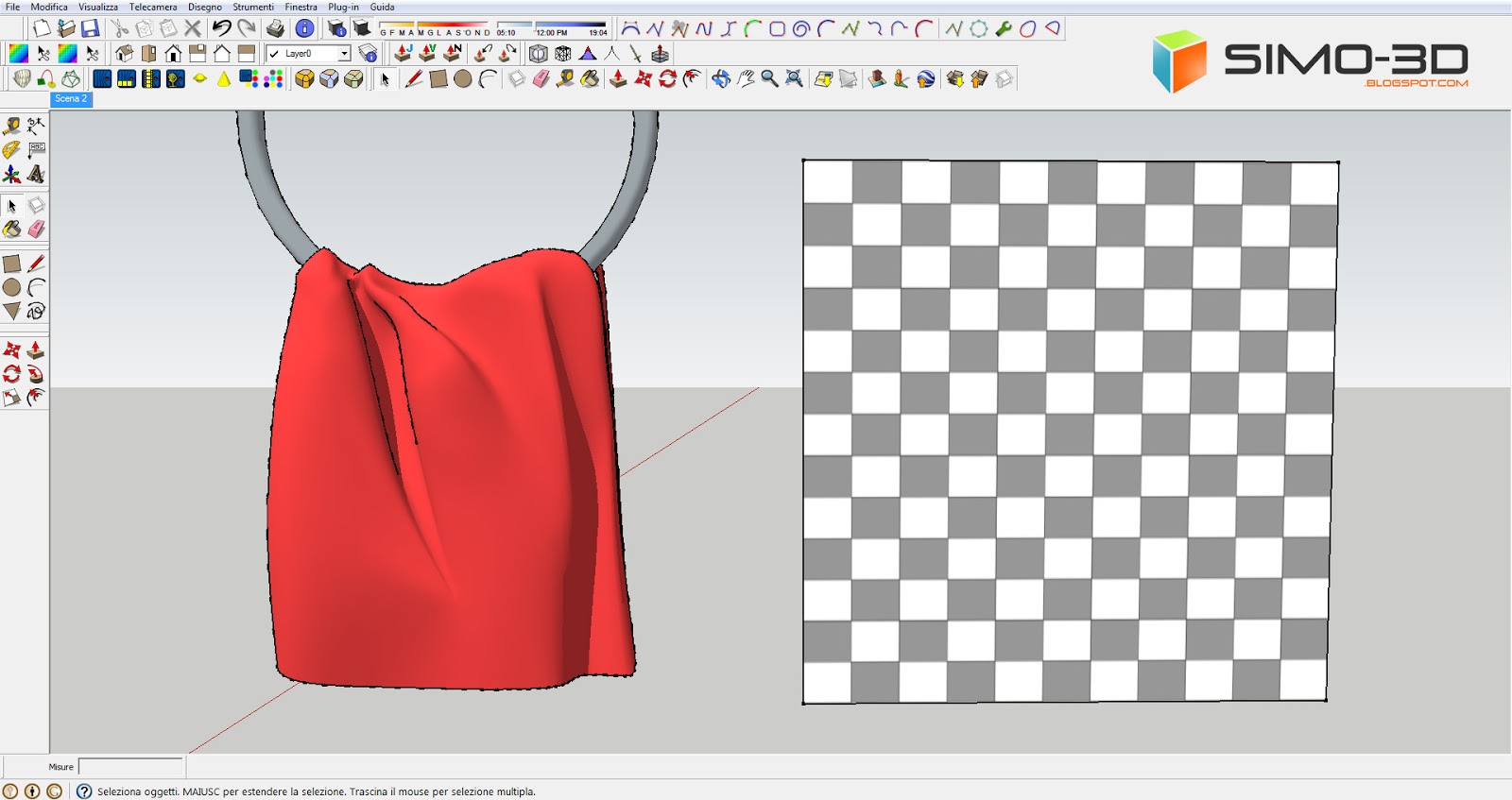The height and width of the screenshot is (800, 1512).
Task: Select the Paint Bucket tool in side toolbar
Action: coord(11,229)
